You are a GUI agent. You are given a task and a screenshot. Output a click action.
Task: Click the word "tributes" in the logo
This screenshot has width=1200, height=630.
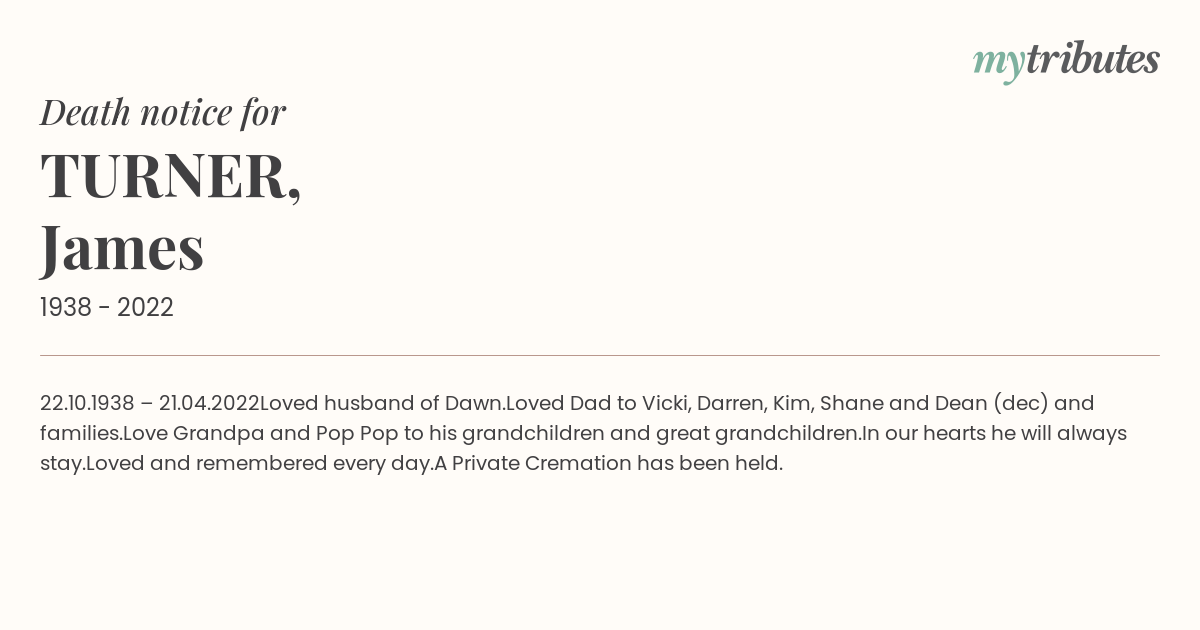click(1093, 59)
